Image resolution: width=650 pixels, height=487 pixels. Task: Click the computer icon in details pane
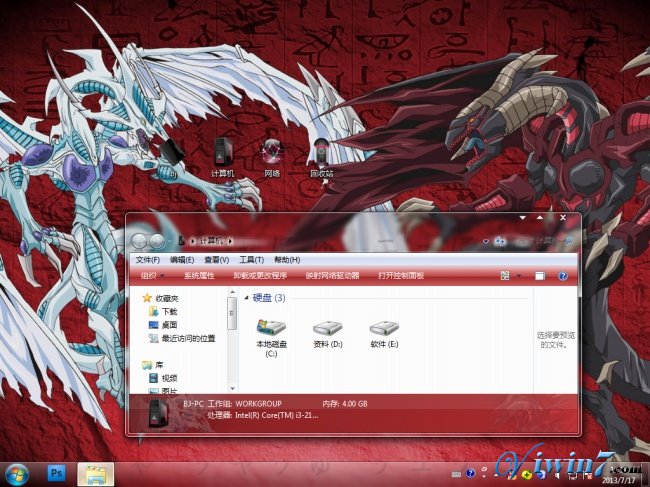[x=159, y=413]
